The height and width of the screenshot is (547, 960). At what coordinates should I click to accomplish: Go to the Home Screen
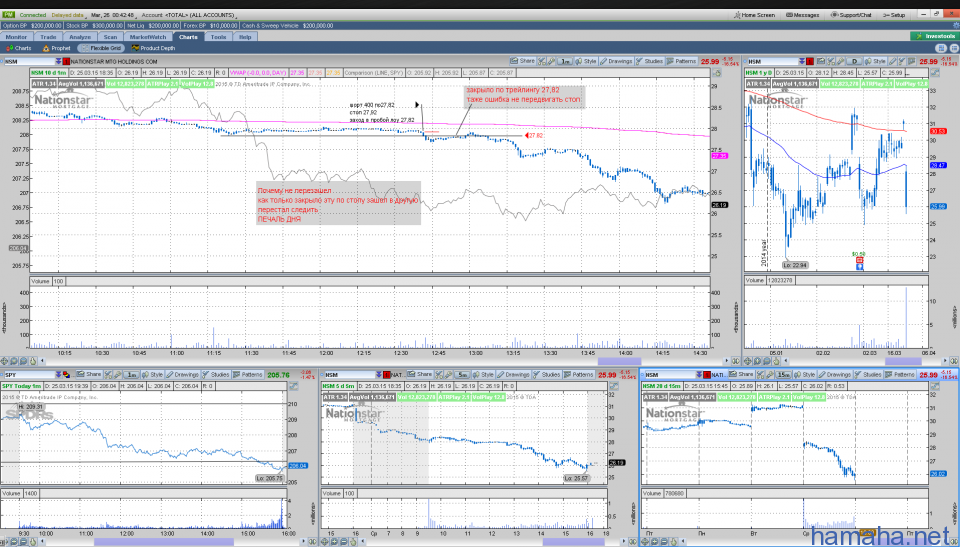click(754, 15)
